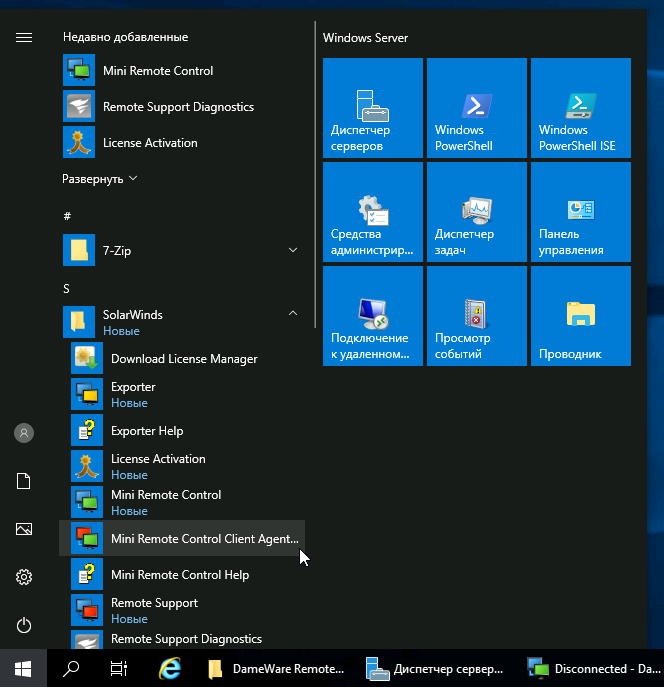Open Exporter in SolarWinds folder

click(x=182, y=394)
